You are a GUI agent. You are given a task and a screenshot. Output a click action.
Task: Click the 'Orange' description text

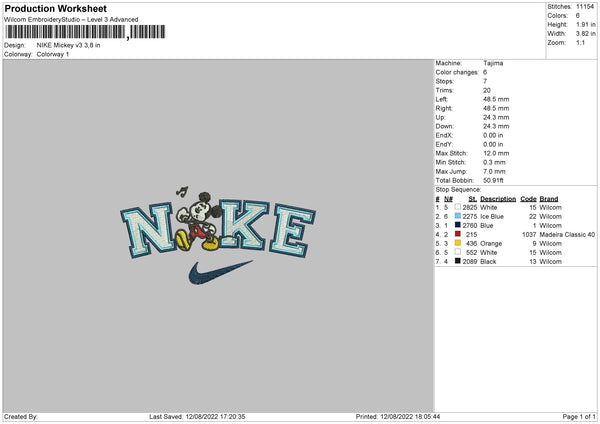pos(491,244)
